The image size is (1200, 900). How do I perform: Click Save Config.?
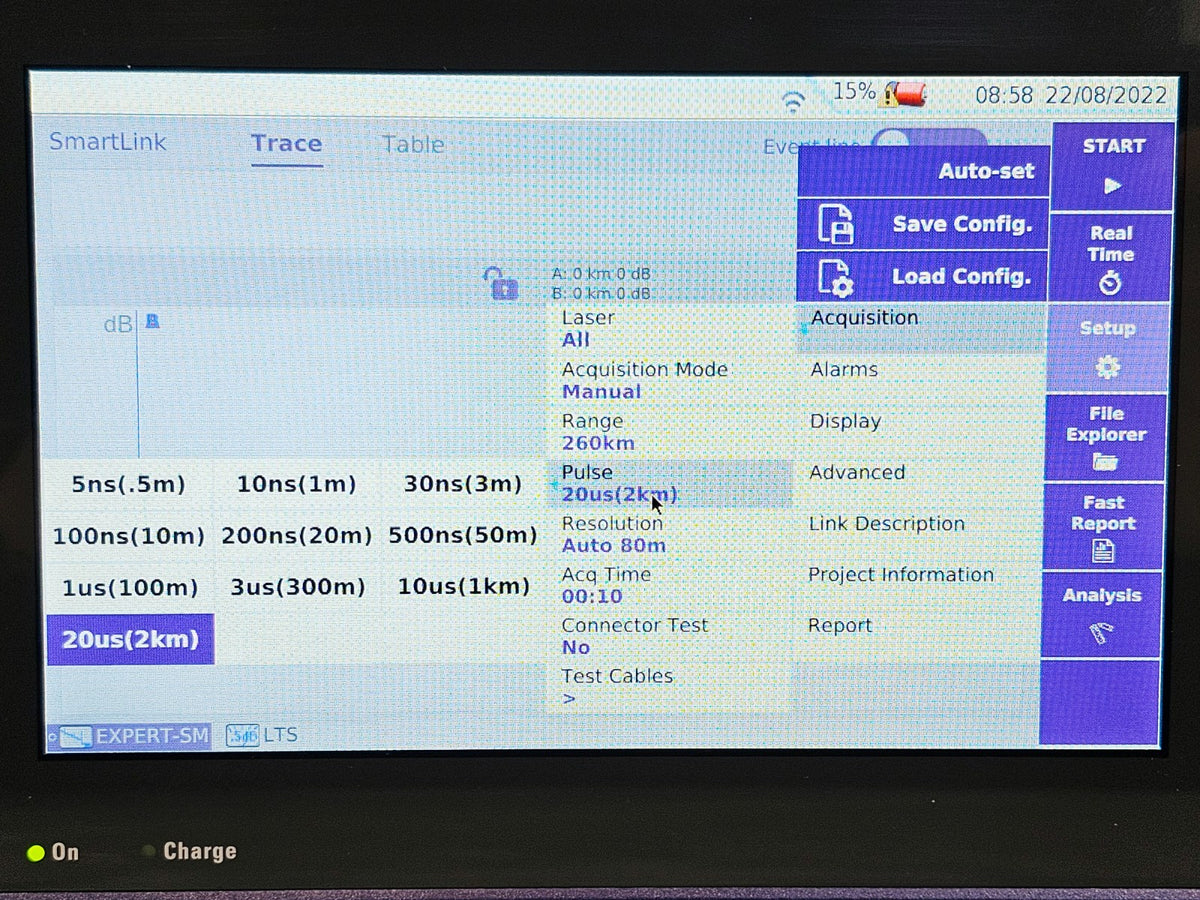click(x=922, y=224)
